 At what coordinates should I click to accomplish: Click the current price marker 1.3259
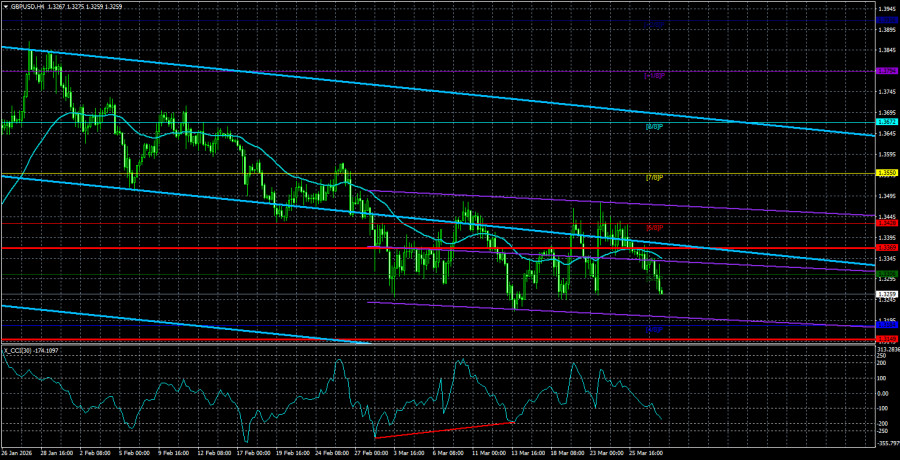coord(885,294)
